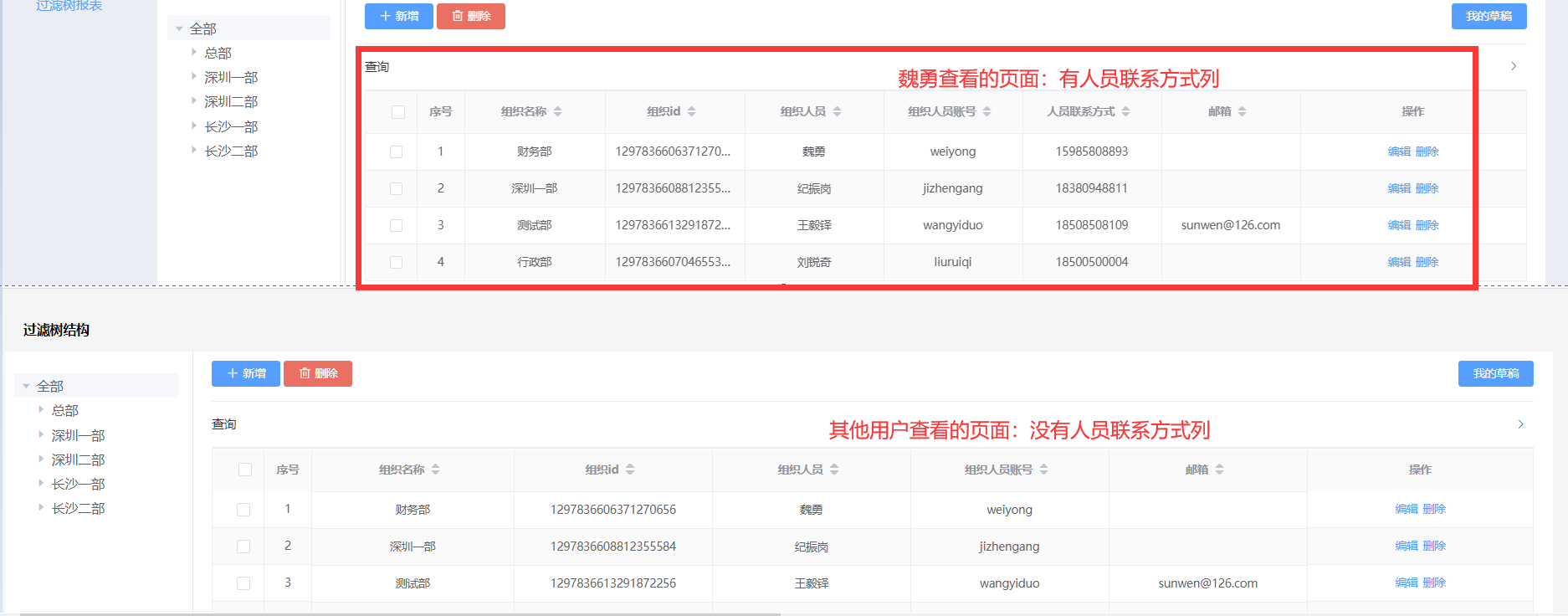Click the bottom 我的草稿 button
The image size is (1568, 616).
tap(1495, 373)
